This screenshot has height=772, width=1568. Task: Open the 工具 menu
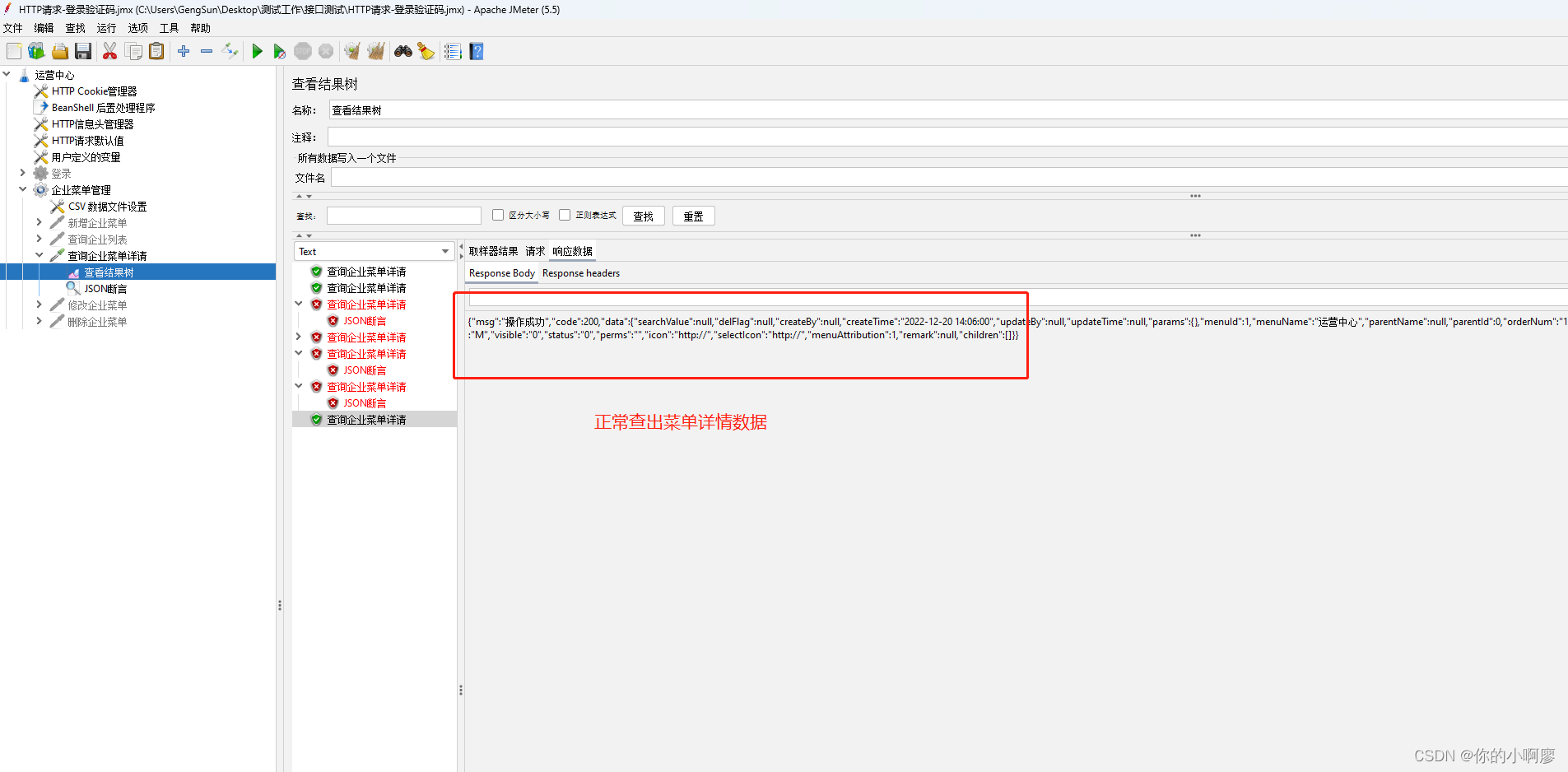pos(169,28)
